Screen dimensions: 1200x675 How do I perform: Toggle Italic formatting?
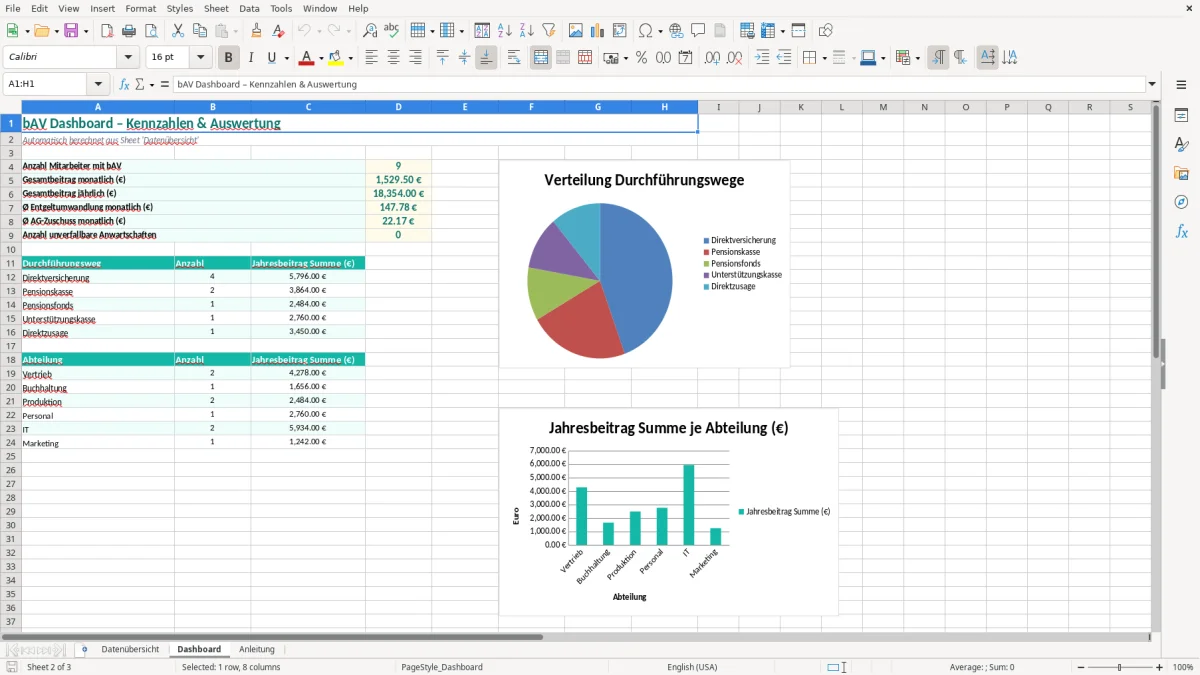(x=250, y=58)
